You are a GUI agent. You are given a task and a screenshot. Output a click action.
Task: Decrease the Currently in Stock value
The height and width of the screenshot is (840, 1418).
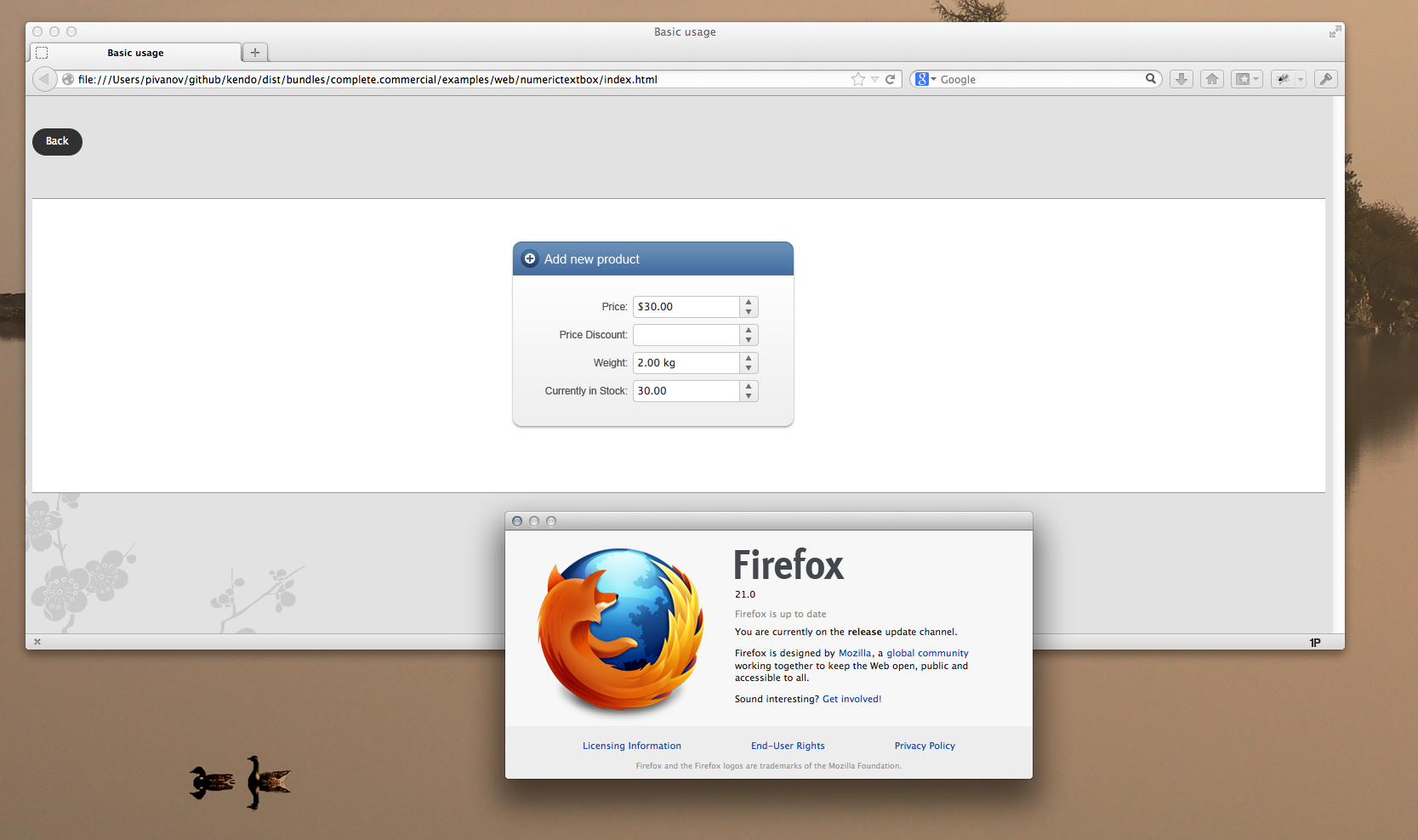749,396
